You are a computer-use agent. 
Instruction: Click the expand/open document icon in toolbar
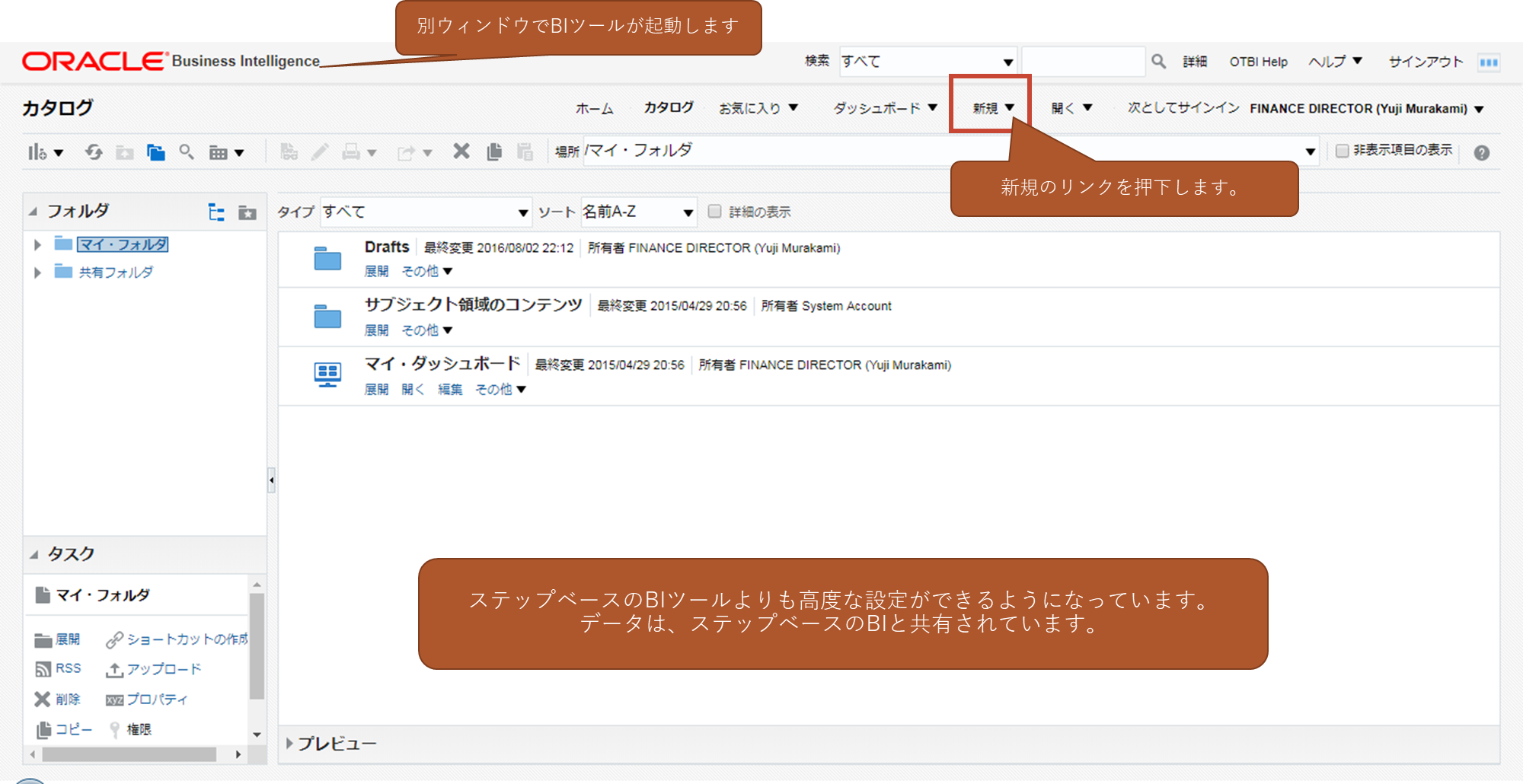click(289, 152)
